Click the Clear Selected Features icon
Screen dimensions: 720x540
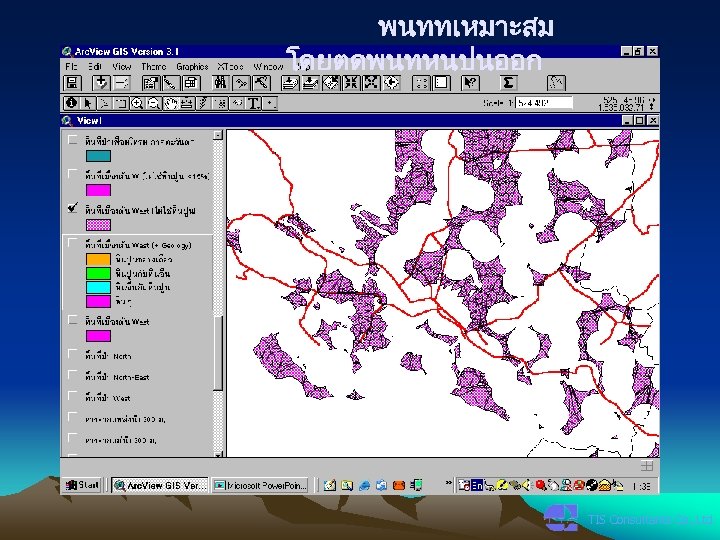click(x=441, y=83)
